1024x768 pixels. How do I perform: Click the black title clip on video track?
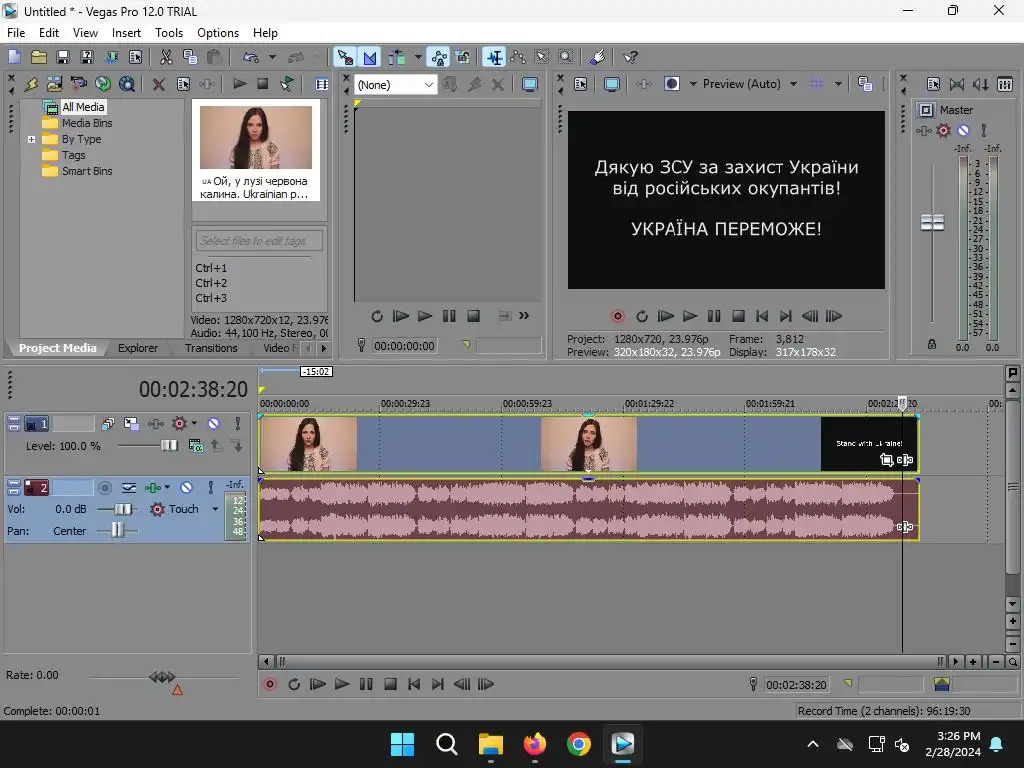tap(869, 444)
